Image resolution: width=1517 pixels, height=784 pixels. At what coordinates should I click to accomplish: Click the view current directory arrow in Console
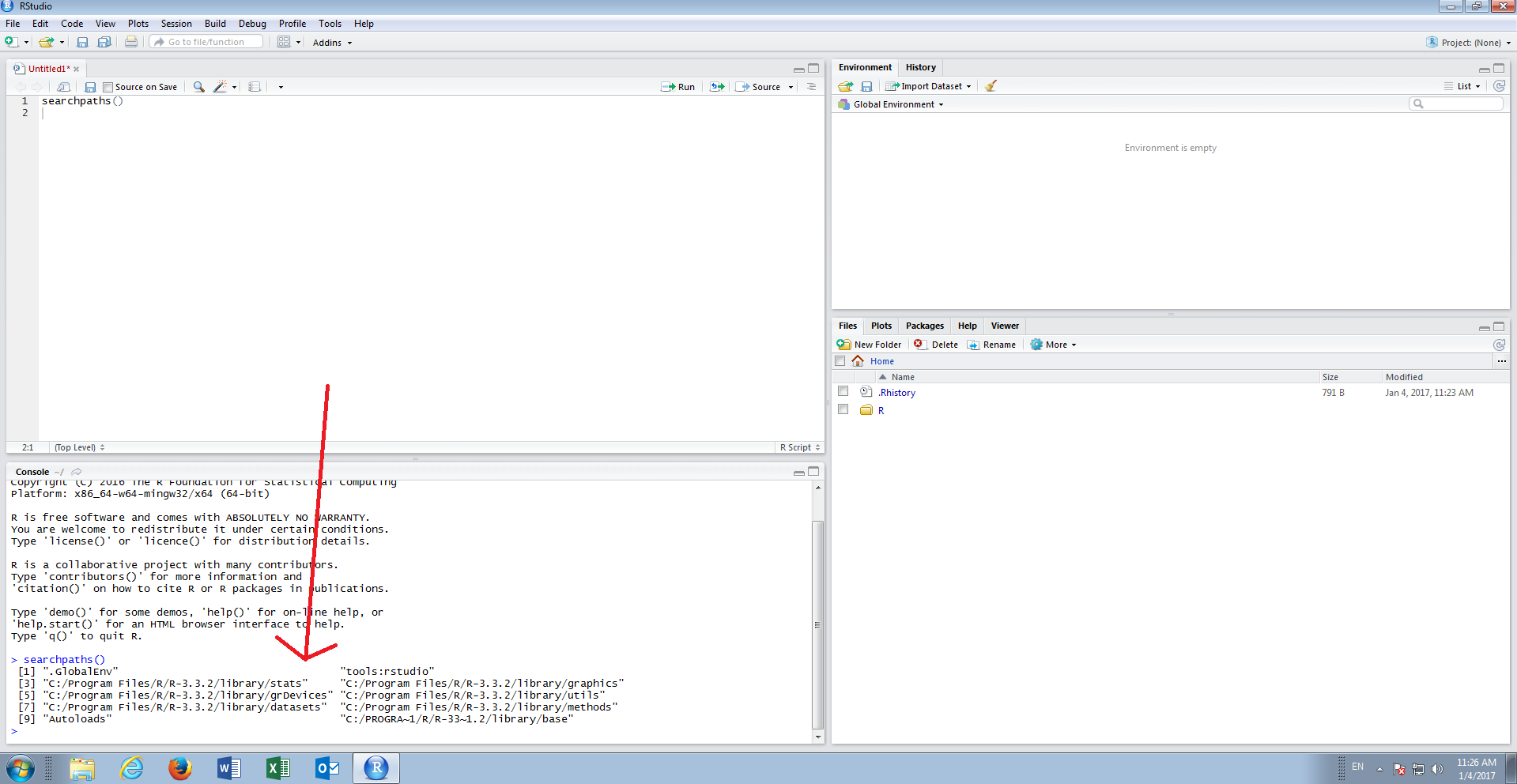click(x=77, y=472)
